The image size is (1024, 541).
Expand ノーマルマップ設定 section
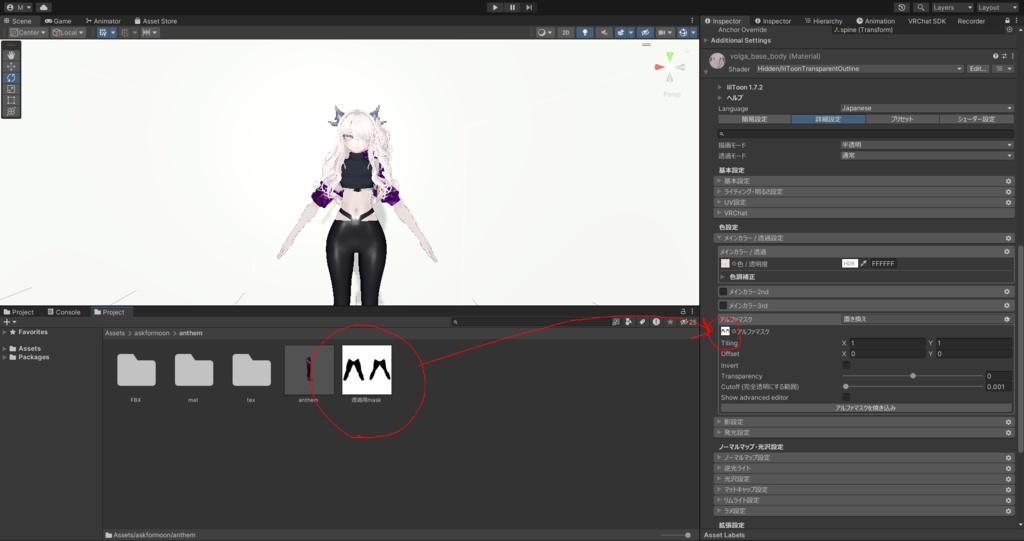tap(865, 458)
